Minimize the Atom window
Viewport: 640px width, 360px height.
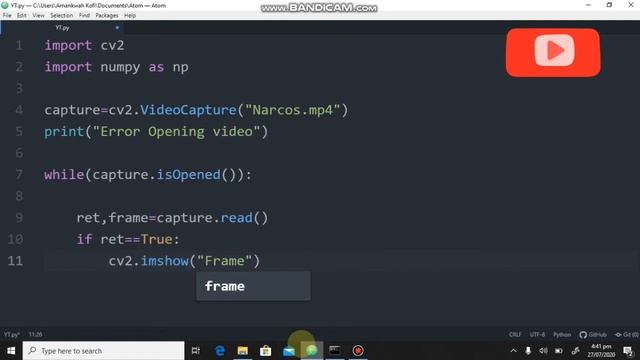588,5
